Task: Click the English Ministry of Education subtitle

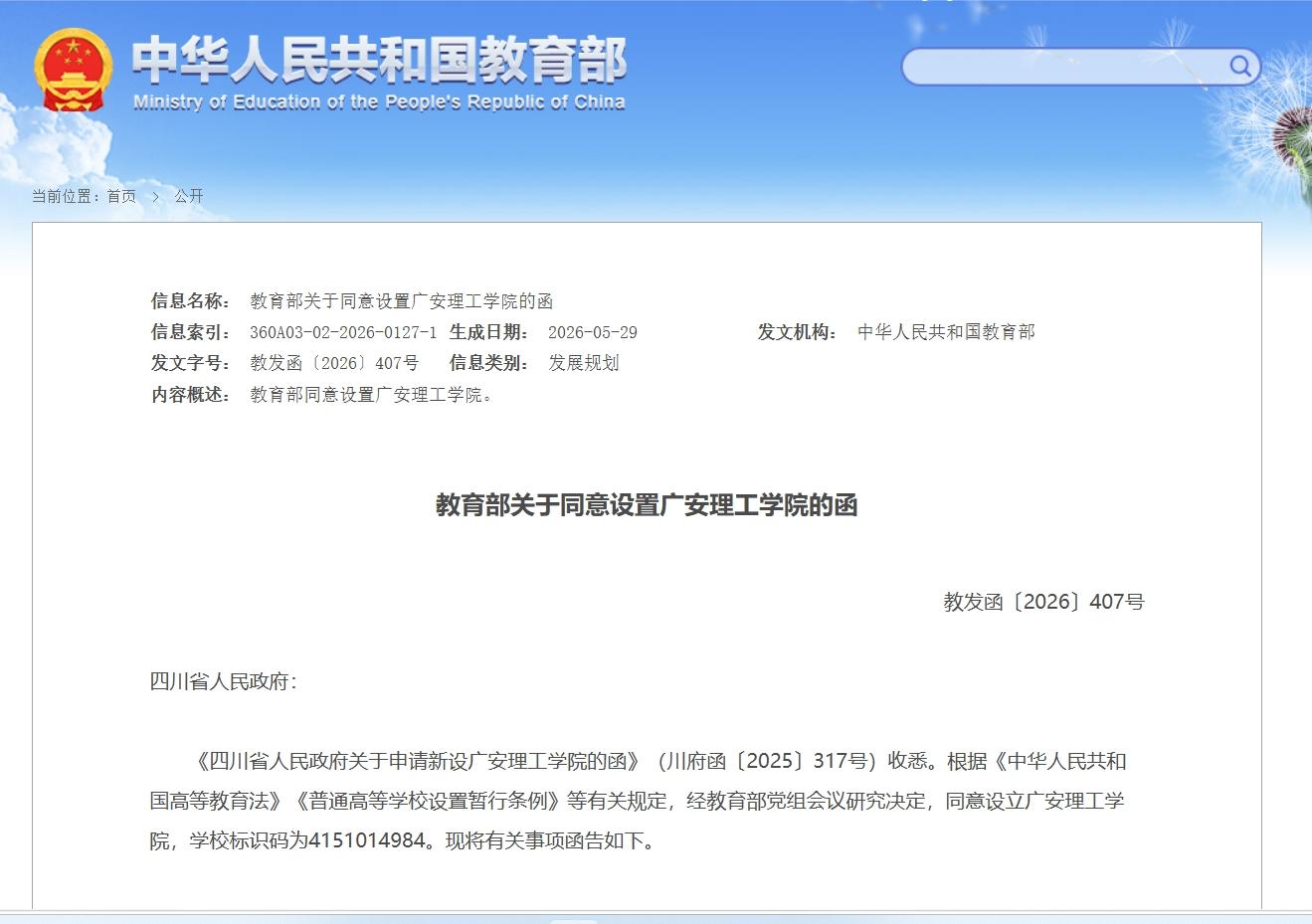Action: coord(379,101)
